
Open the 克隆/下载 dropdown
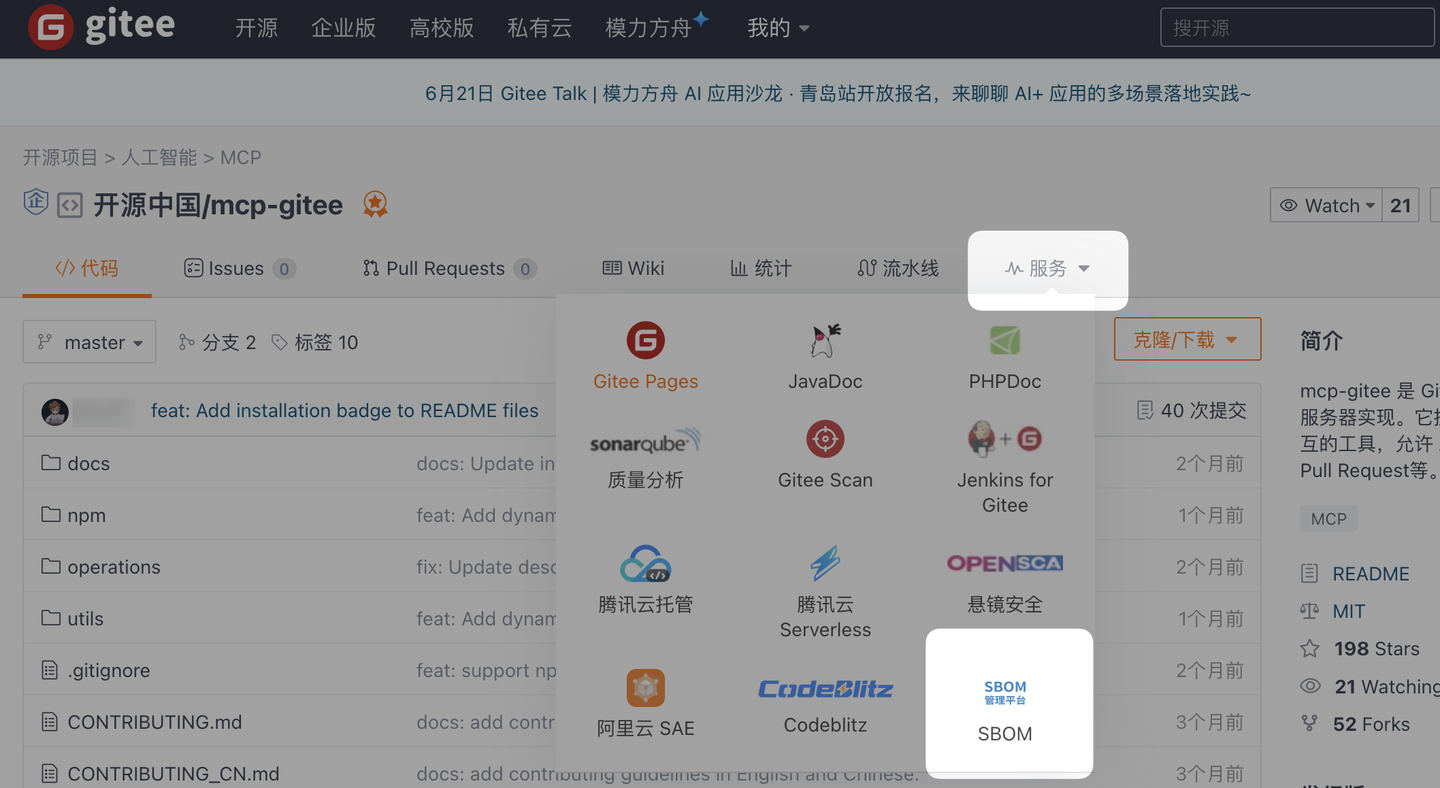1186,339
